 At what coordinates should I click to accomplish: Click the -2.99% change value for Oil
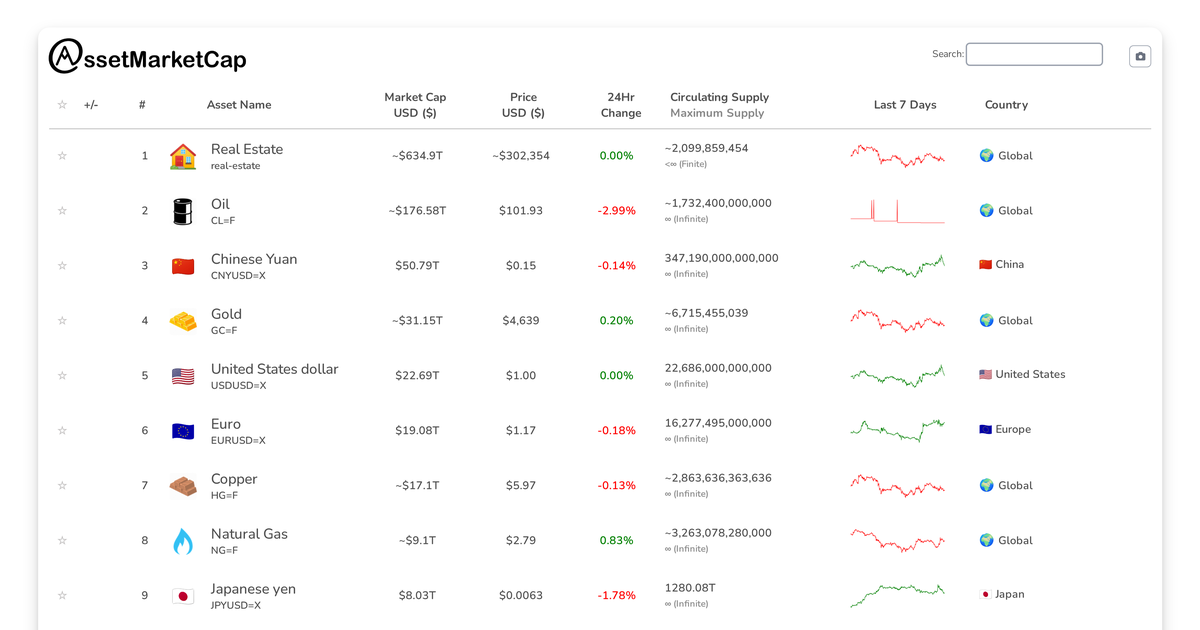(617, 211)
